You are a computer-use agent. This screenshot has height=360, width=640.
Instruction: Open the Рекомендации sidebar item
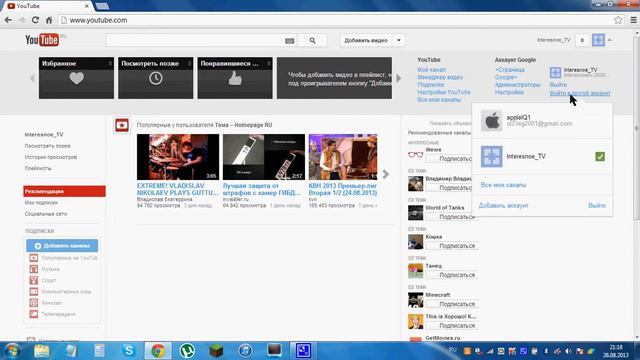coord(64,191)
